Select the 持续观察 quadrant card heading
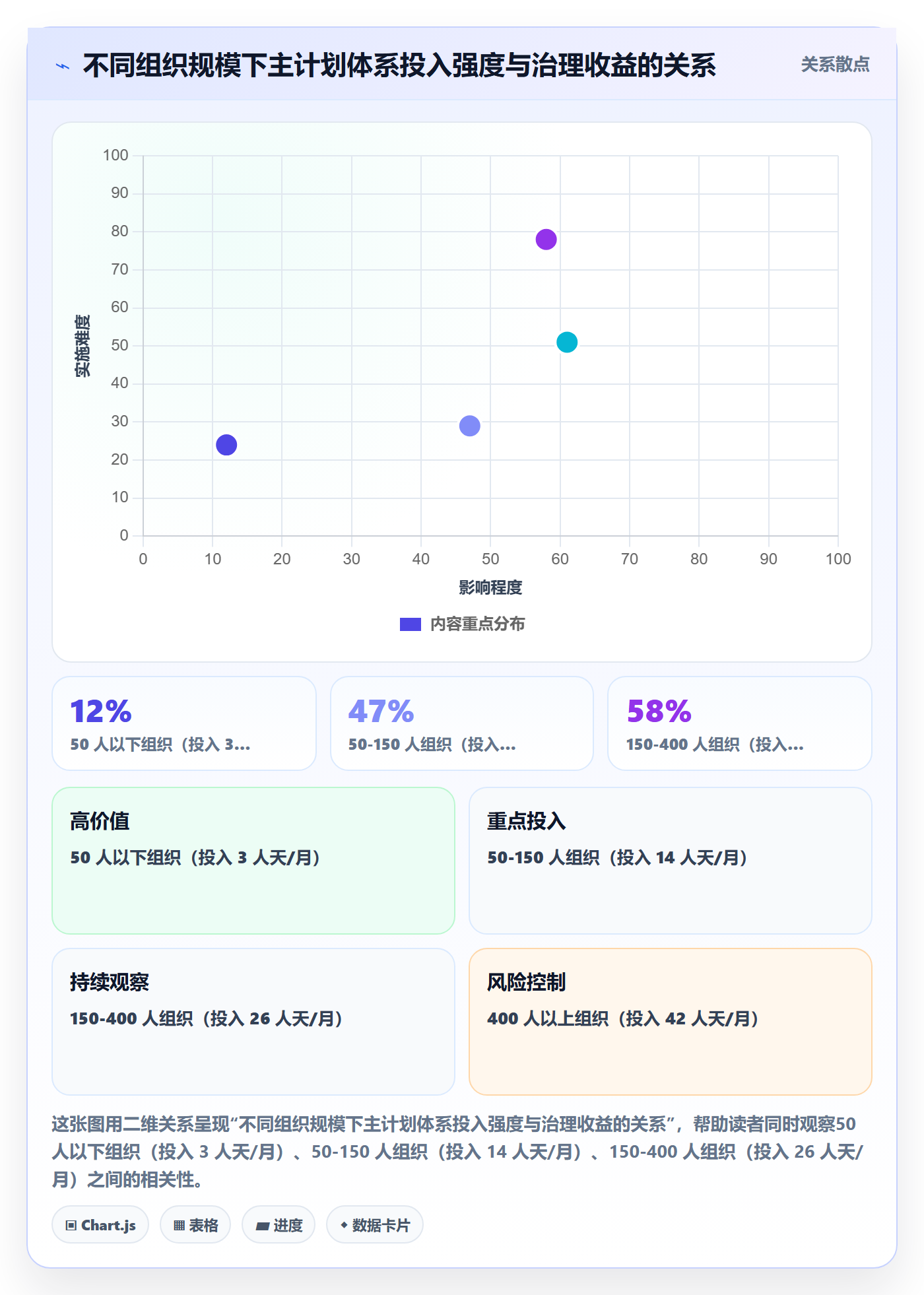 tap(110, 982)
